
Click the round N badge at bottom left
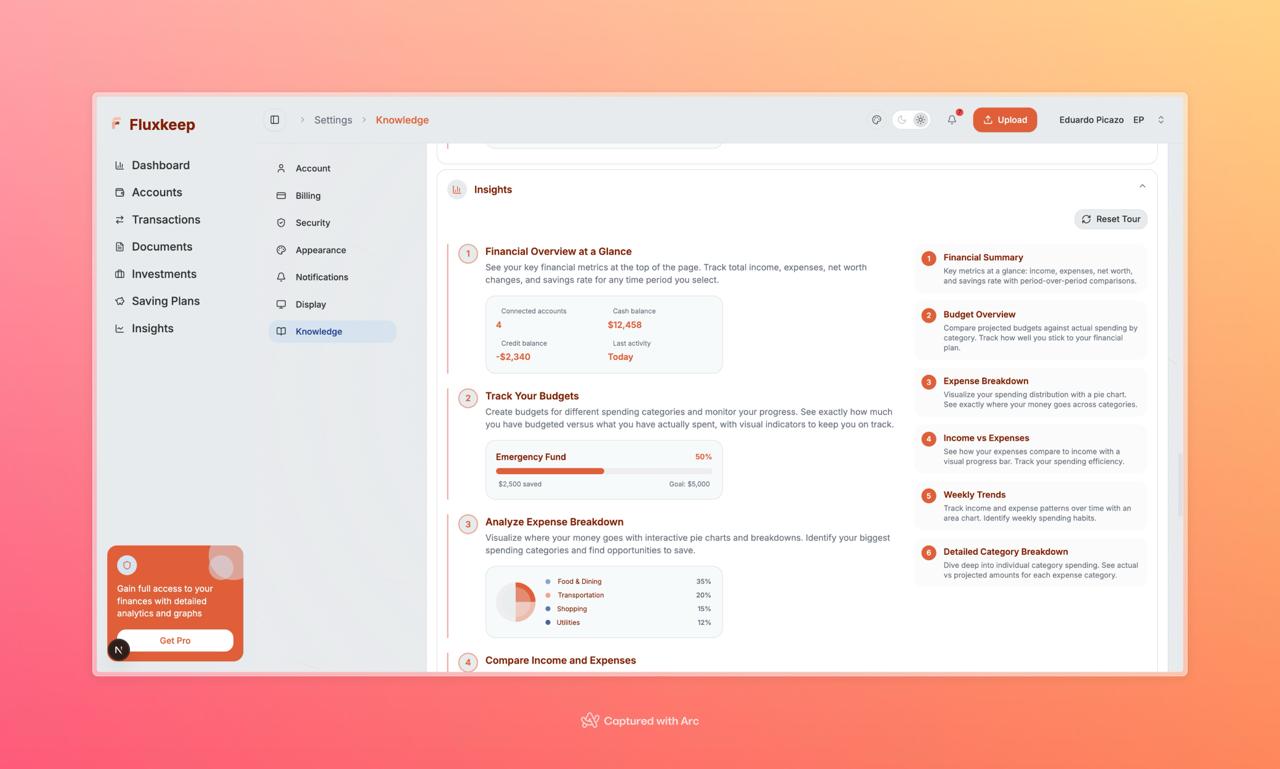coord(119,650)
